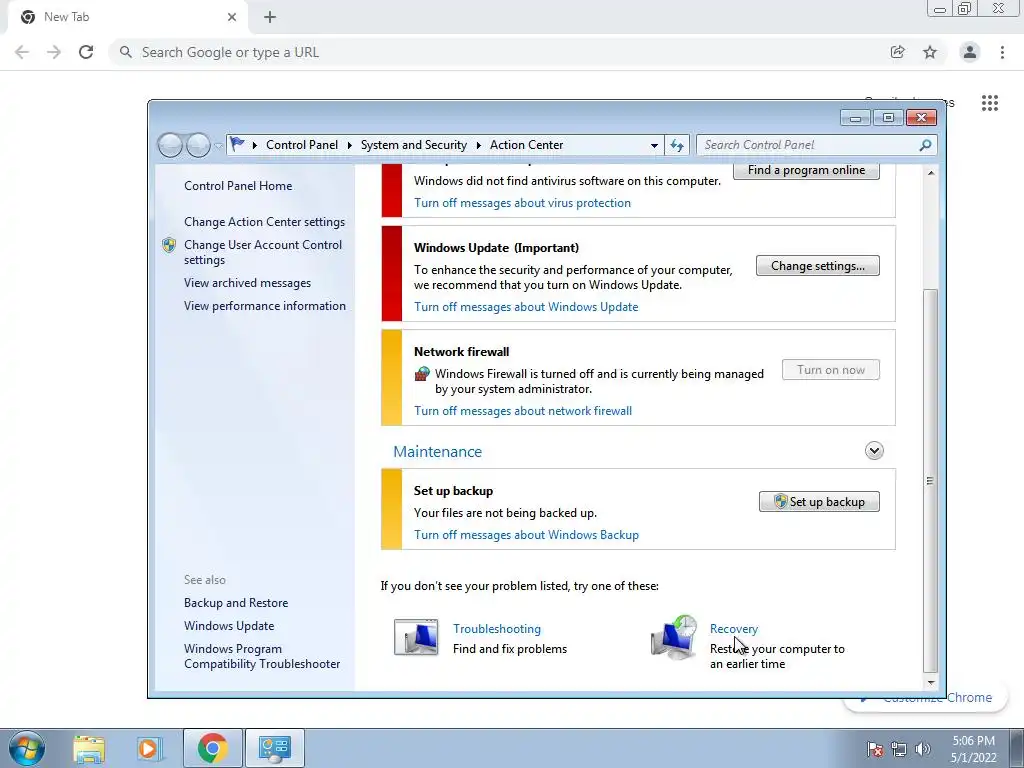Viewport: 1024px width, 768px height.
Task: Go to System and Security breadcrumb
Action: tap(414, 145)
